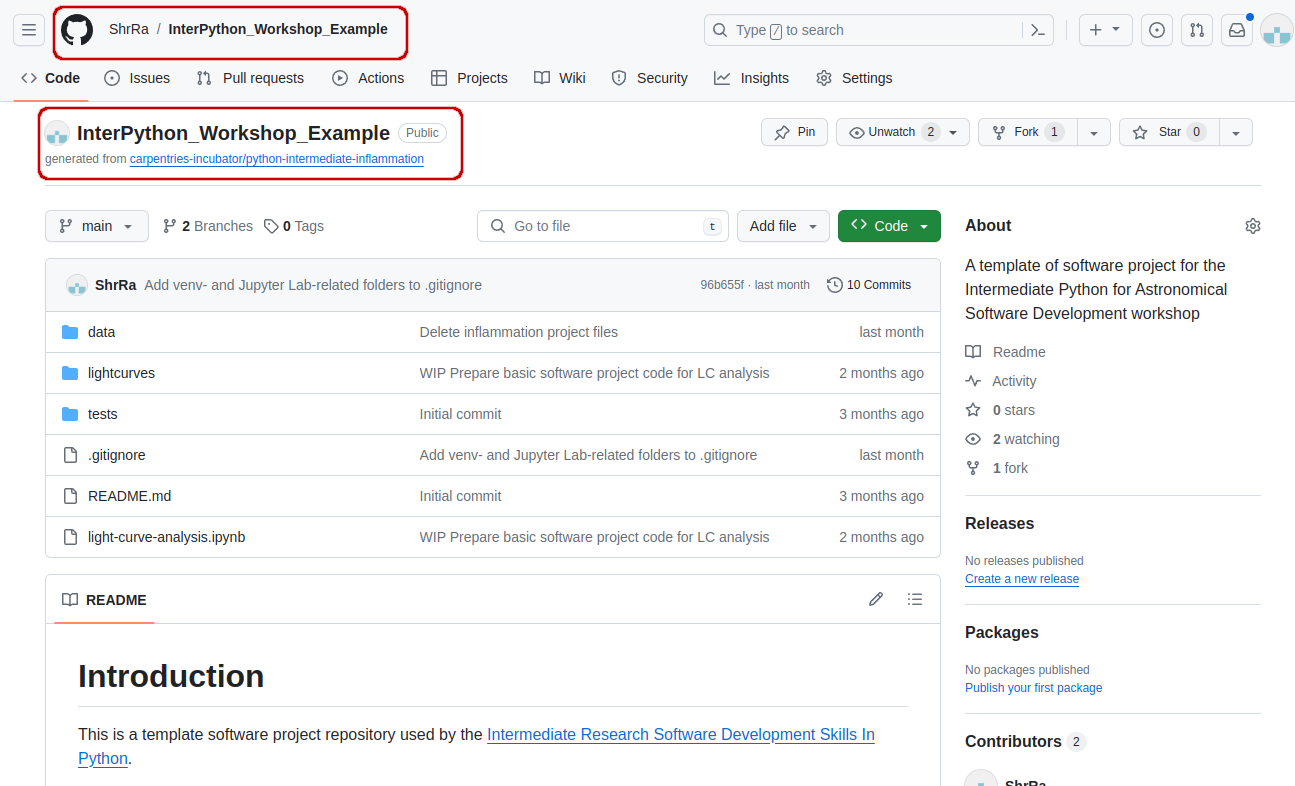
Task: Open the main branch selector dropdown
Action: click(97, 226)
